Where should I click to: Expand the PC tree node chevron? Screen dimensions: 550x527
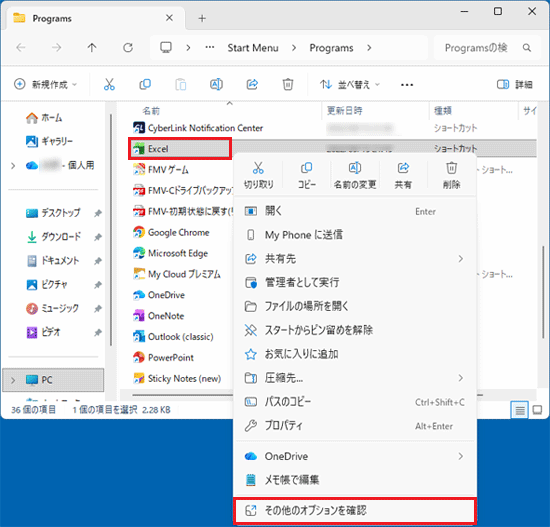13,380
